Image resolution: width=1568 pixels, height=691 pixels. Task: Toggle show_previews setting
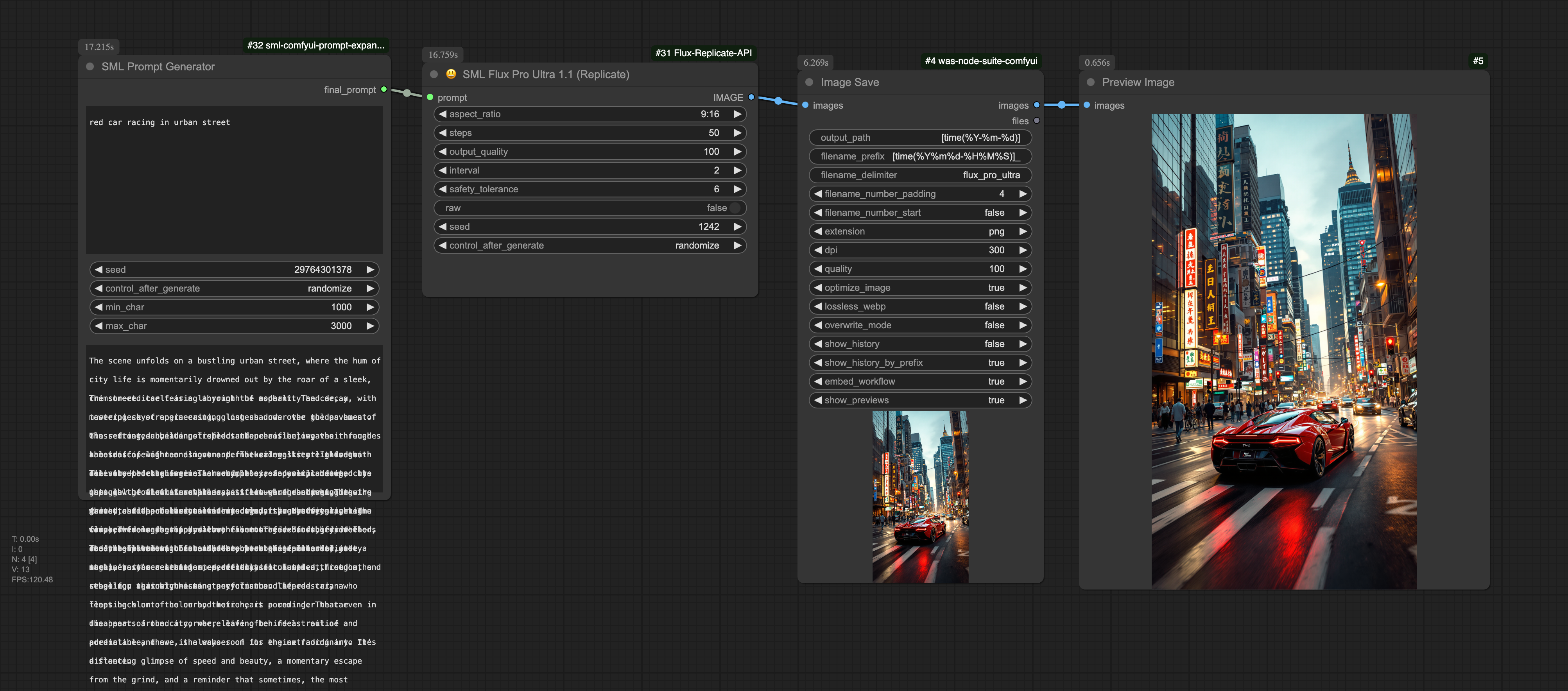pos(920,401)
